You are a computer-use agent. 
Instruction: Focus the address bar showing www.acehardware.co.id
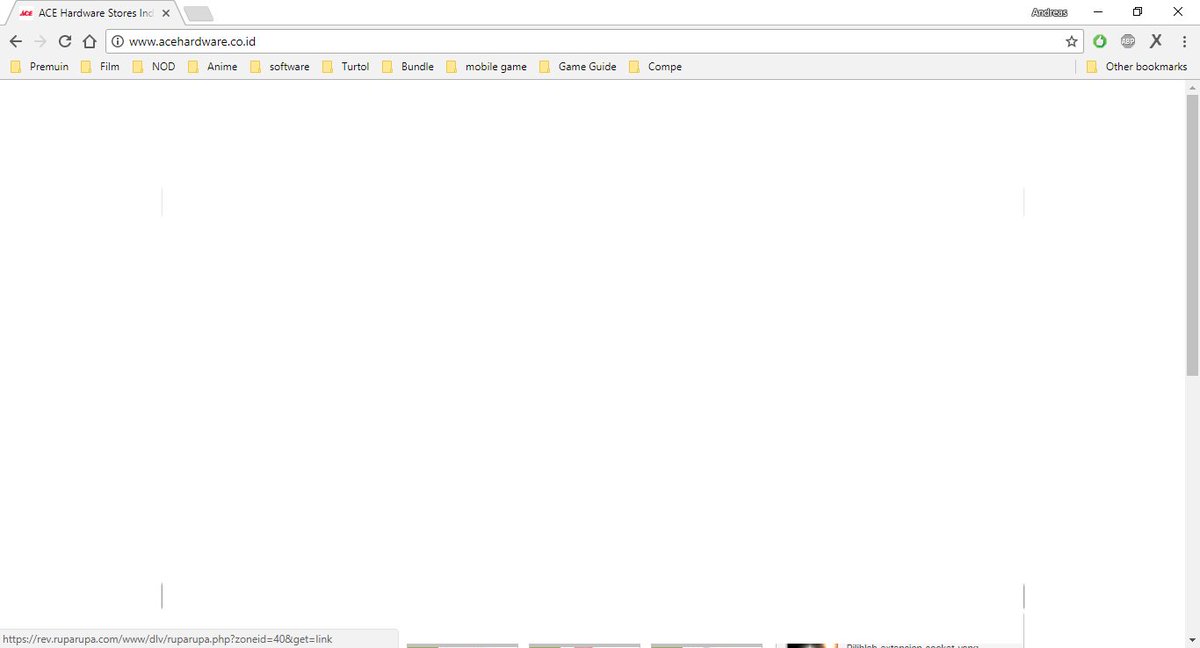coord(594,41)
